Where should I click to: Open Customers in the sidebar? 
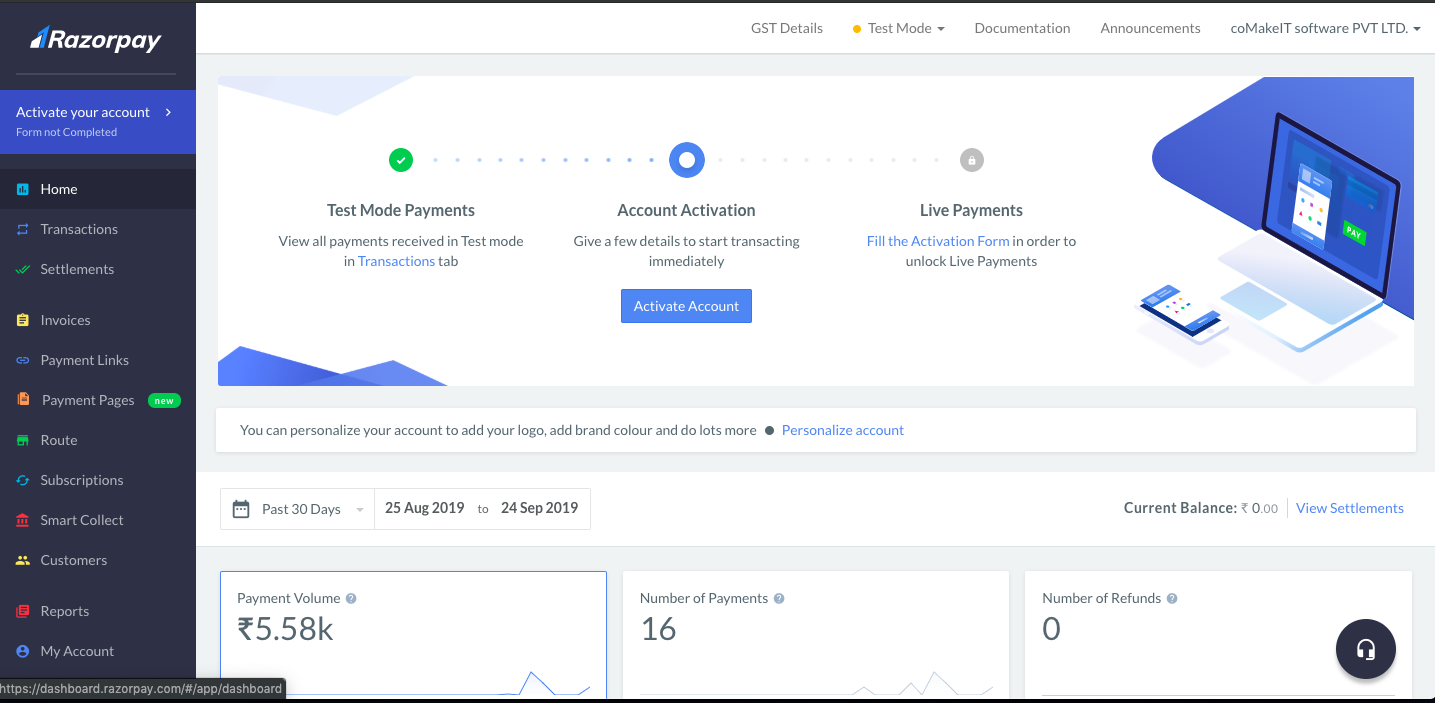[73, 560]
